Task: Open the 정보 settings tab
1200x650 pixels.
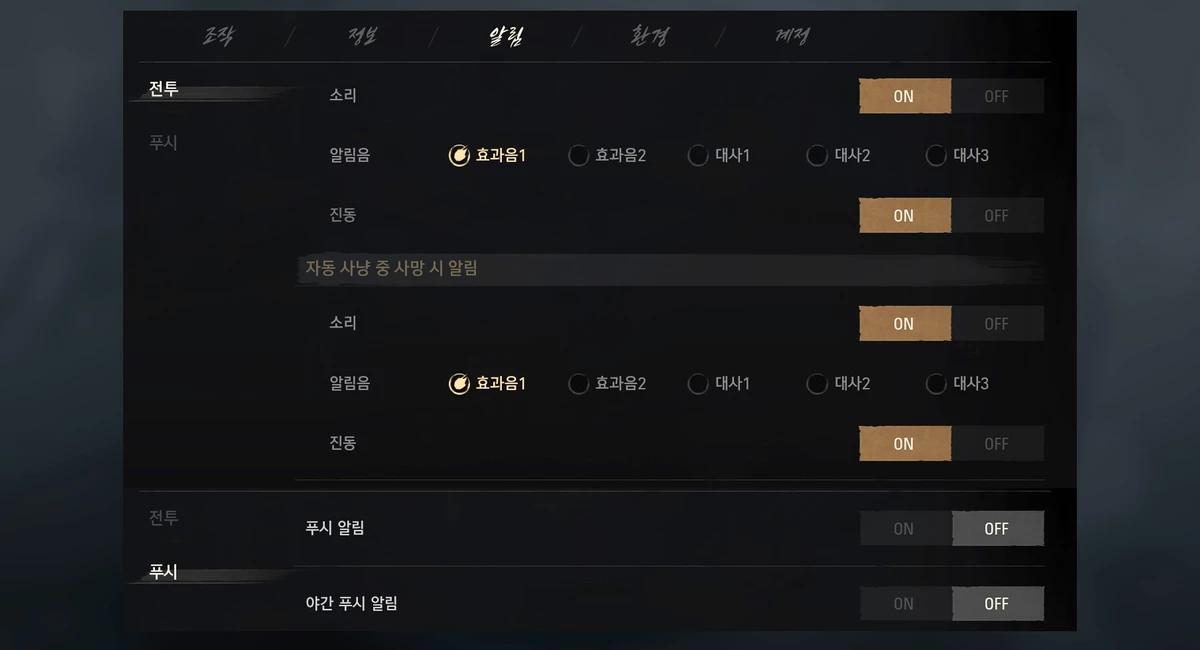Action: [362, 36]
